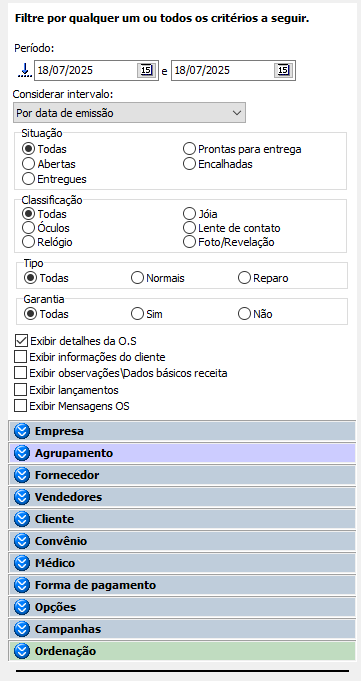
Task: Open the Cliente section header
Action: pos(182,519)
